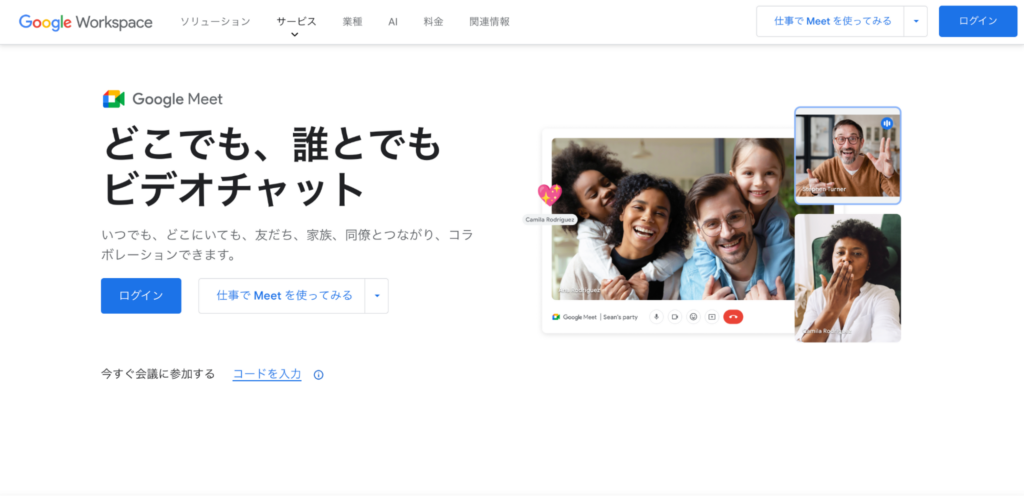
Task: Click the blue ログイン button in header
Action: point(977,21)
